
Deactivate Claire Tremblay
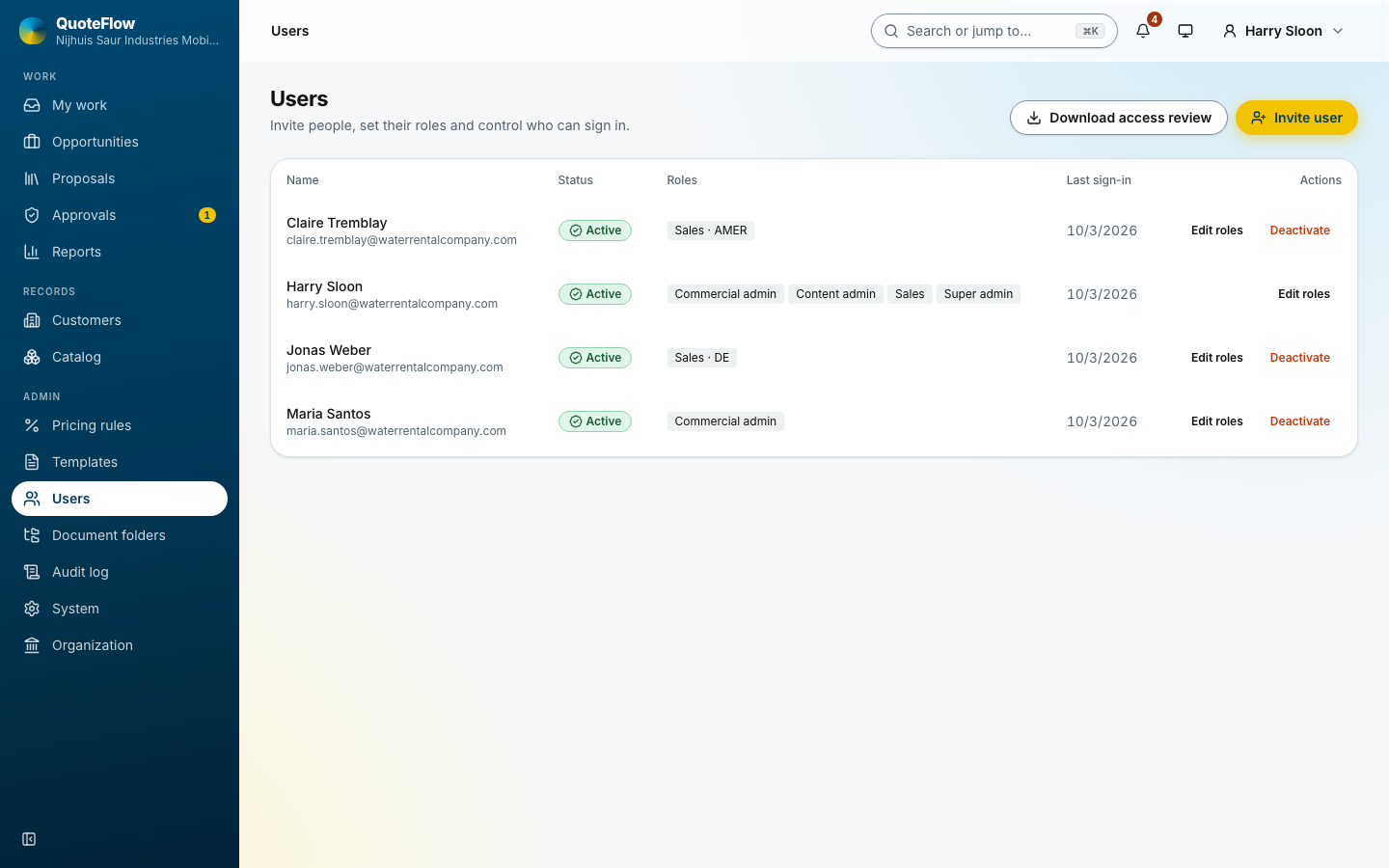[x=1299, y=231]
